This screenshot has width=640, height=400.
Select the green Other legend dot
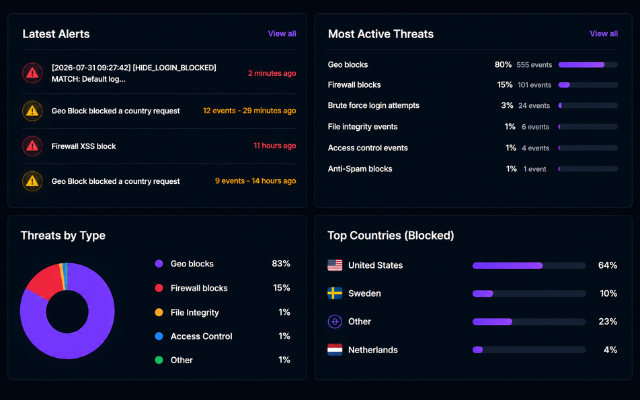tap(159, 360)
